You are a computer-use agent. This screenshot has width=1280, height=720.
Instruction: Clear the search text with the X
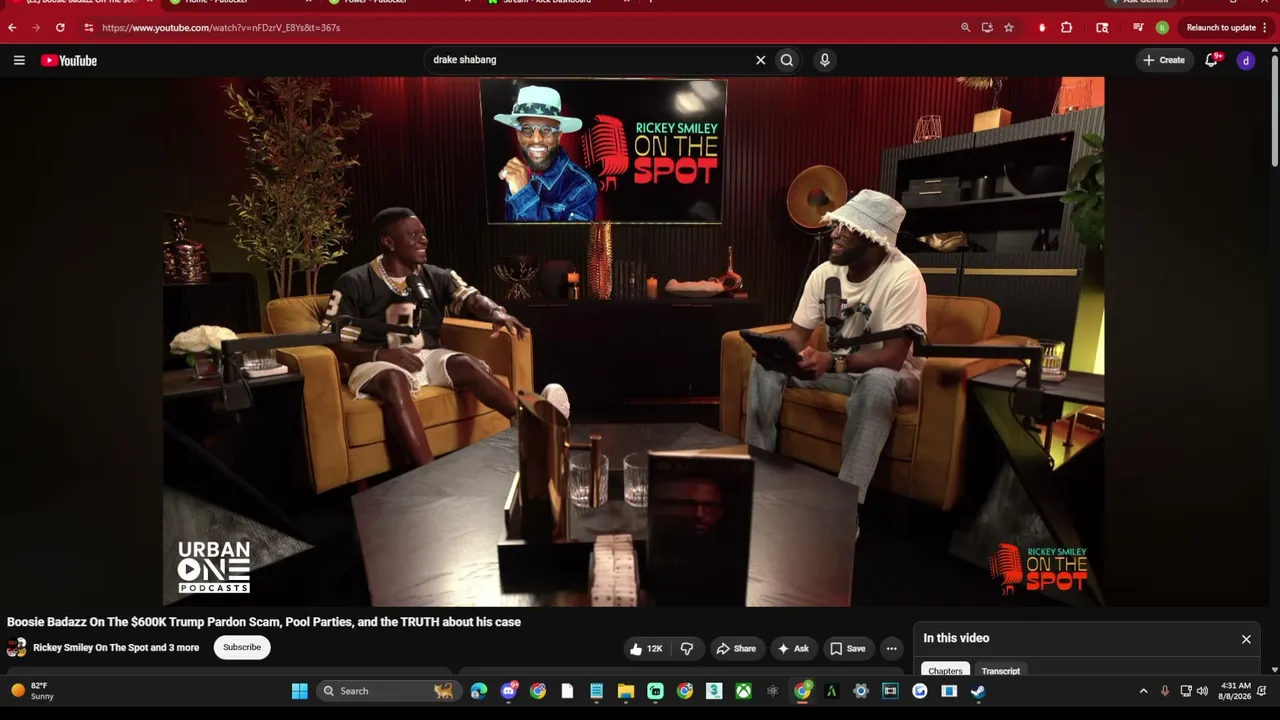(x=760, y=60)
